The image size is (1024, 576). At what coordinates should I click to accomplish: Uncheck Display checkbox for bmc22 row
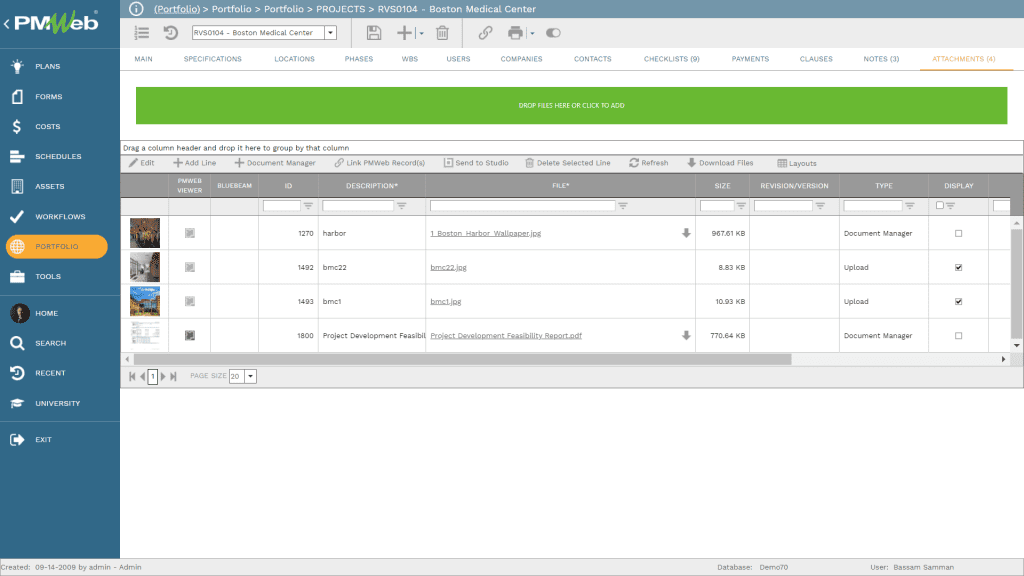(959, 267)
